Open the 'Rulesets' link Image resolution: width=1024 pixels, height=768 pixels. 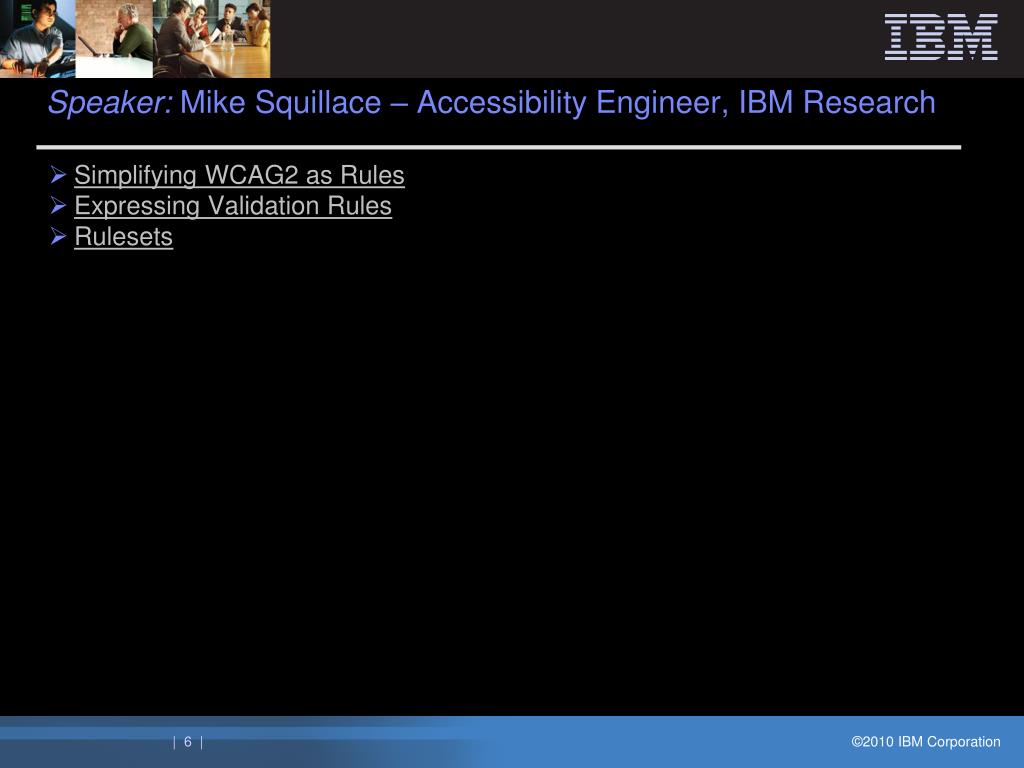pos(123,236)
